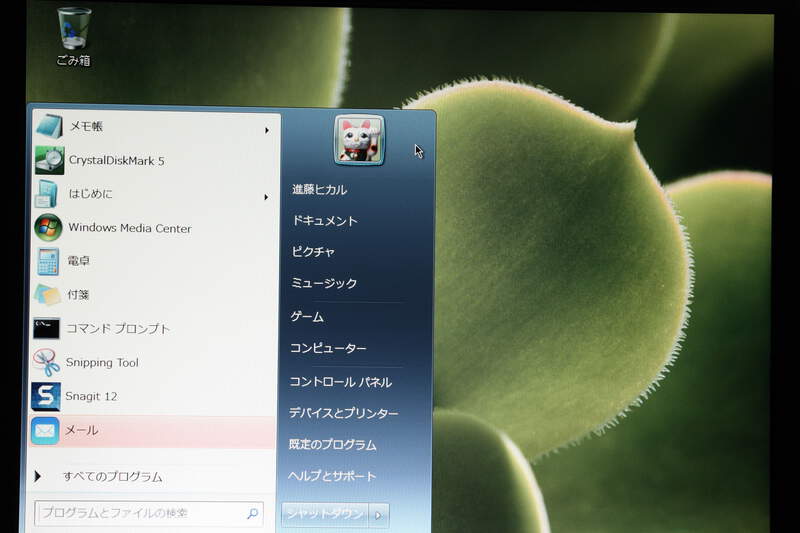
Task: Launch Snagit 12 by its label
Action: (91, 396)
